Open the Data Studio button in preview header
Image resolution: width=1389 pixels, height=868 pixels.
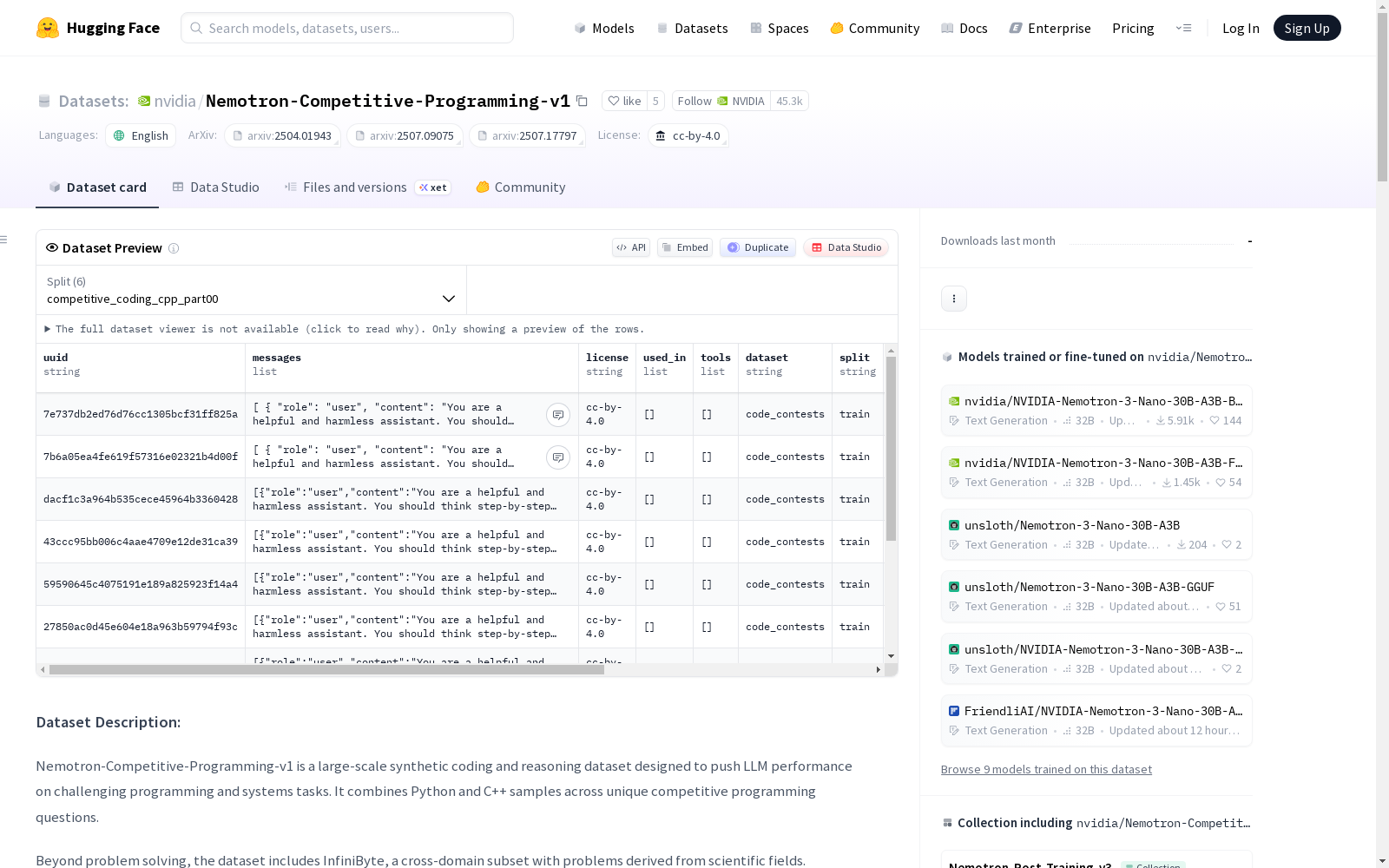(x=846, y=247)
